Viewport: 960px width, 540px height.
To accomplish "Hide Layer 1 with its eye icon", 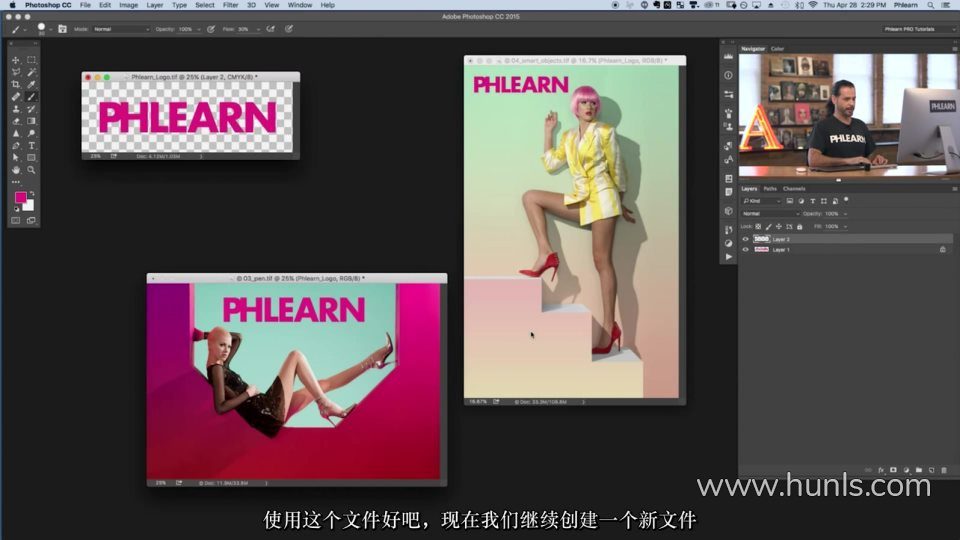I will pyautogui.click(x=745, y=250).
